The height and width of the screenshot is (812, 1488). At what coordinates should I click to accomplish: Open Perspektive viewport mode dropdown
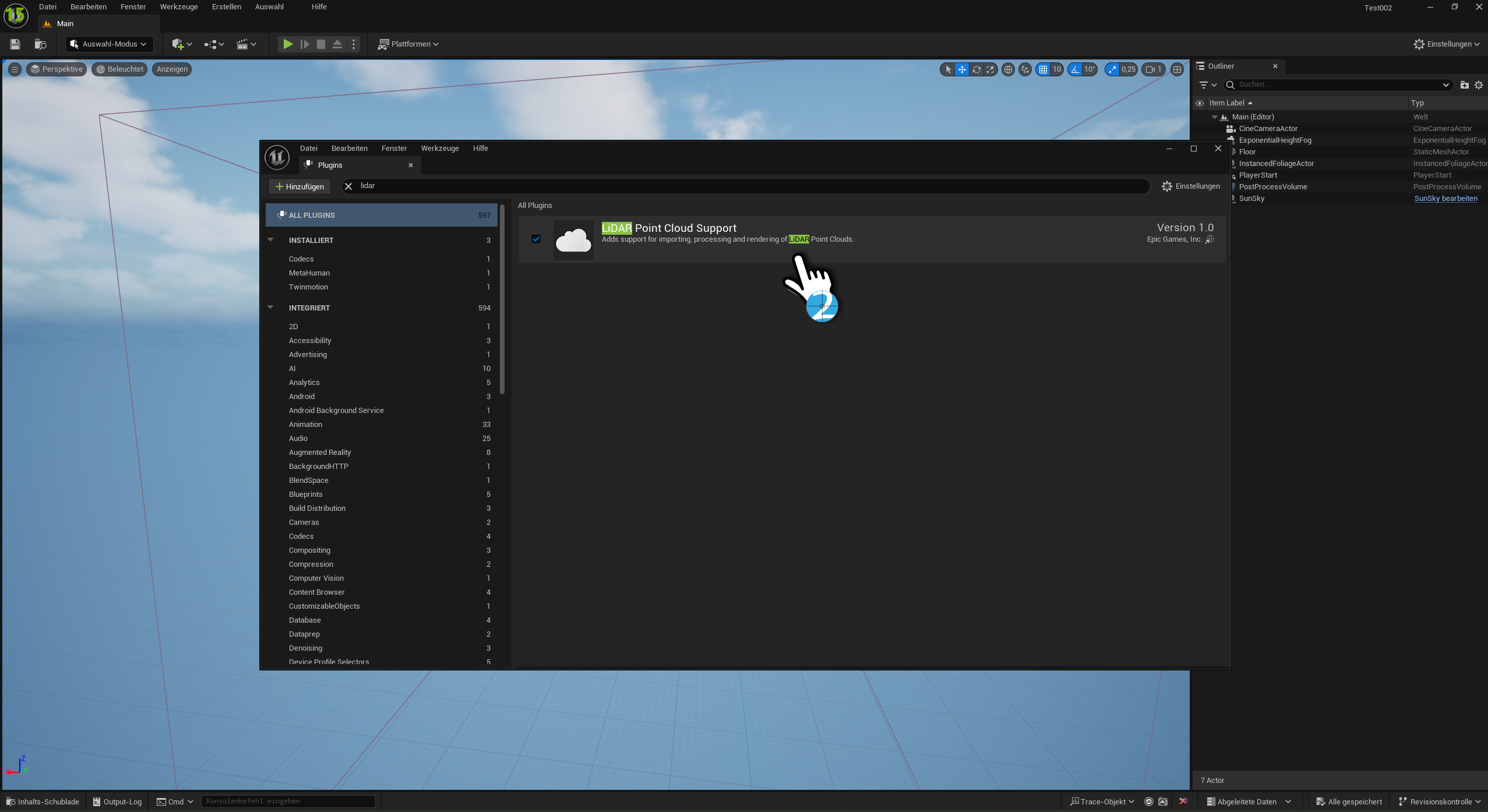pyautogui.click(x=57, y=69)
